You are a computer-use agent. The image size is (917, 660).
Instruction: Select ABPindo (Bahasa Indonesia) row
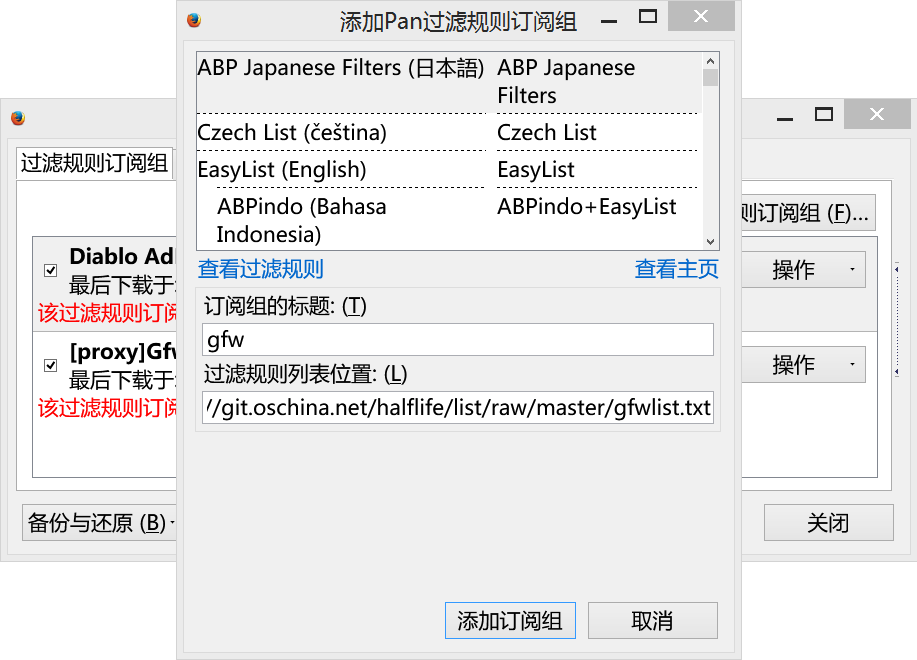tap(449, 220)
